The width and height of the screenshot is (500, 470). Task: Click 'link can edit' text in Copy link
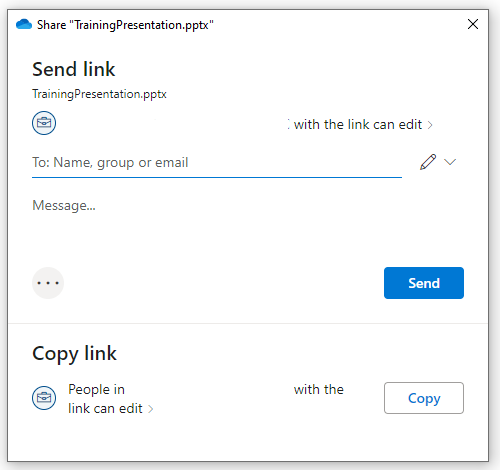(x=105, y=408)
